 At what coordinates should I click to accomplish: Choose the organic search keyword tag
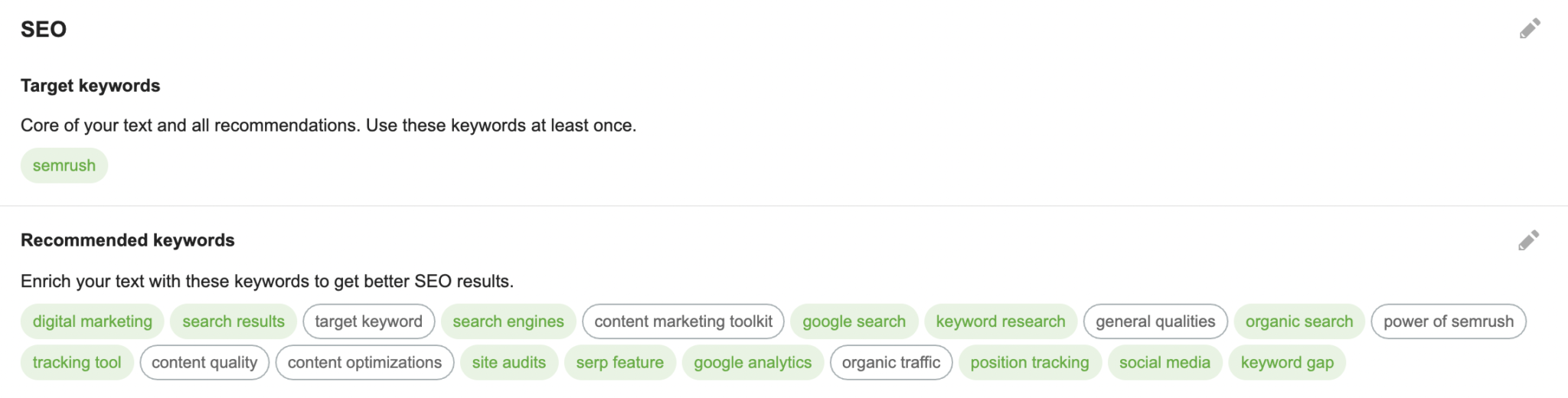coord(1299,321)
